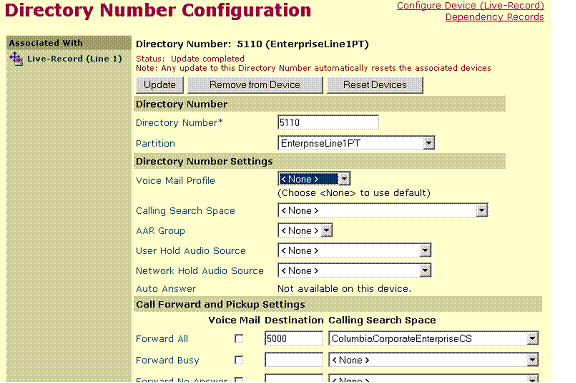Expand the Calling Search Space dropdown in settings
Viewport: 576px width, 383px height.
pyautogui.click(x=382, y=210)
